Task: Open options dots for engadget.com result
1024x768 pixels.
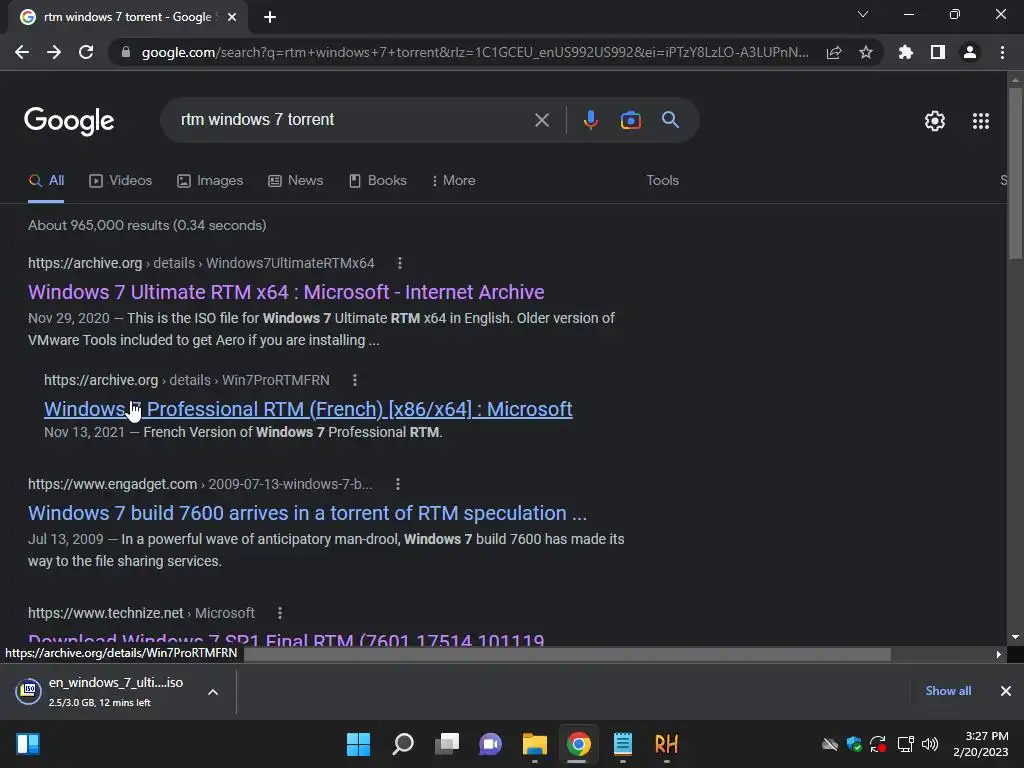Action: tap(398, 484)
